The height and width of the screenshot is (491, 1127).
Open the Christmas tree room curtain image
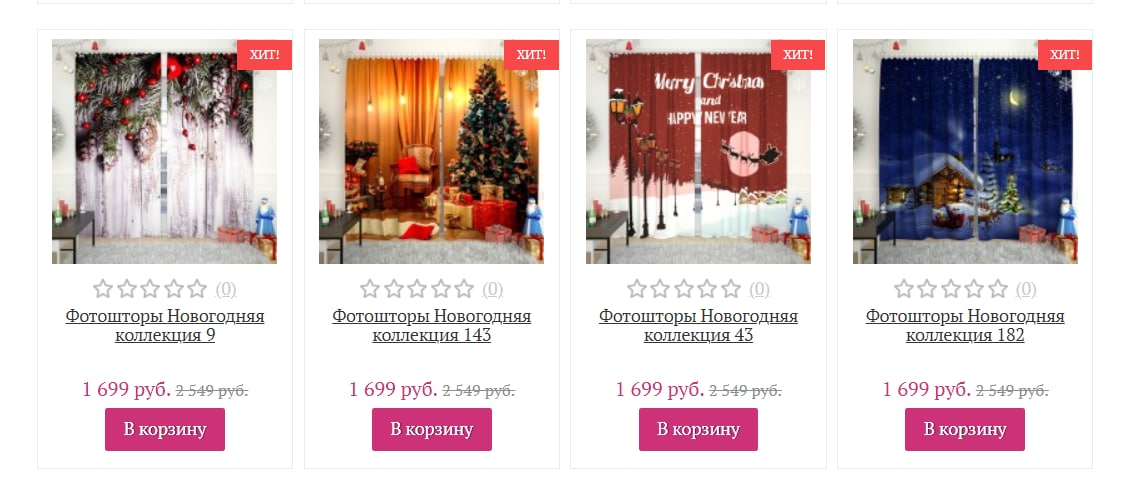tap(431, 152)
